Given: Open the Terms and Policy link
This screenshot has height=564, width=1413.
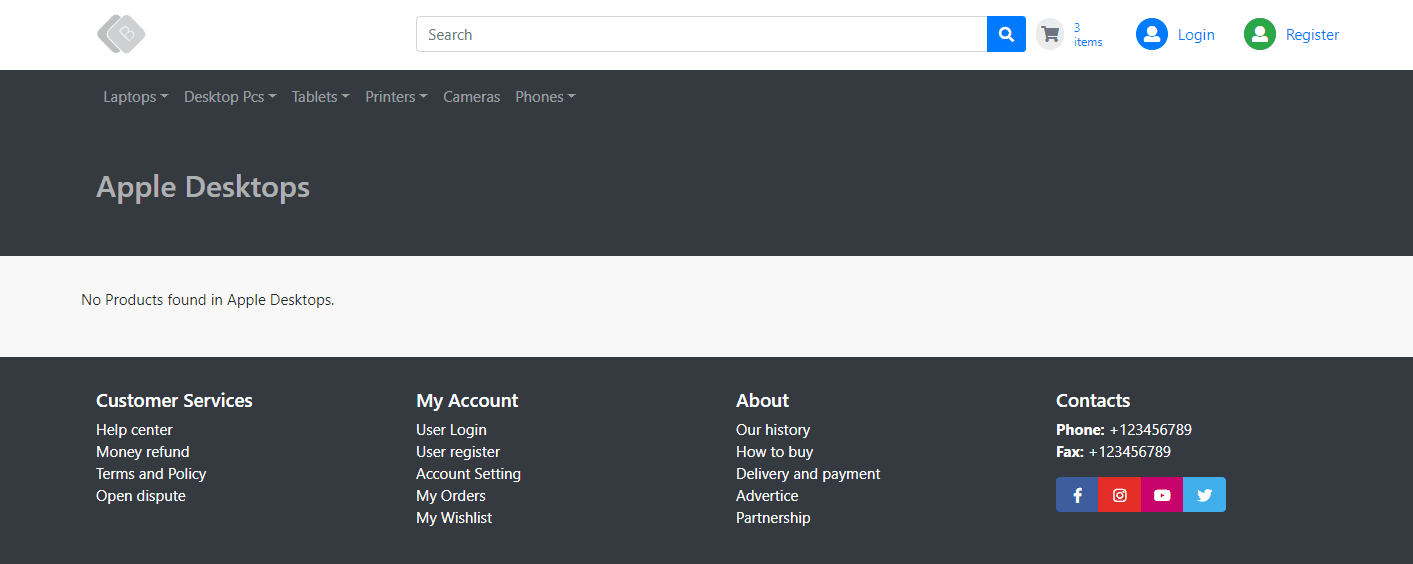Looking at the screenshot, I should tap(151, 474).
